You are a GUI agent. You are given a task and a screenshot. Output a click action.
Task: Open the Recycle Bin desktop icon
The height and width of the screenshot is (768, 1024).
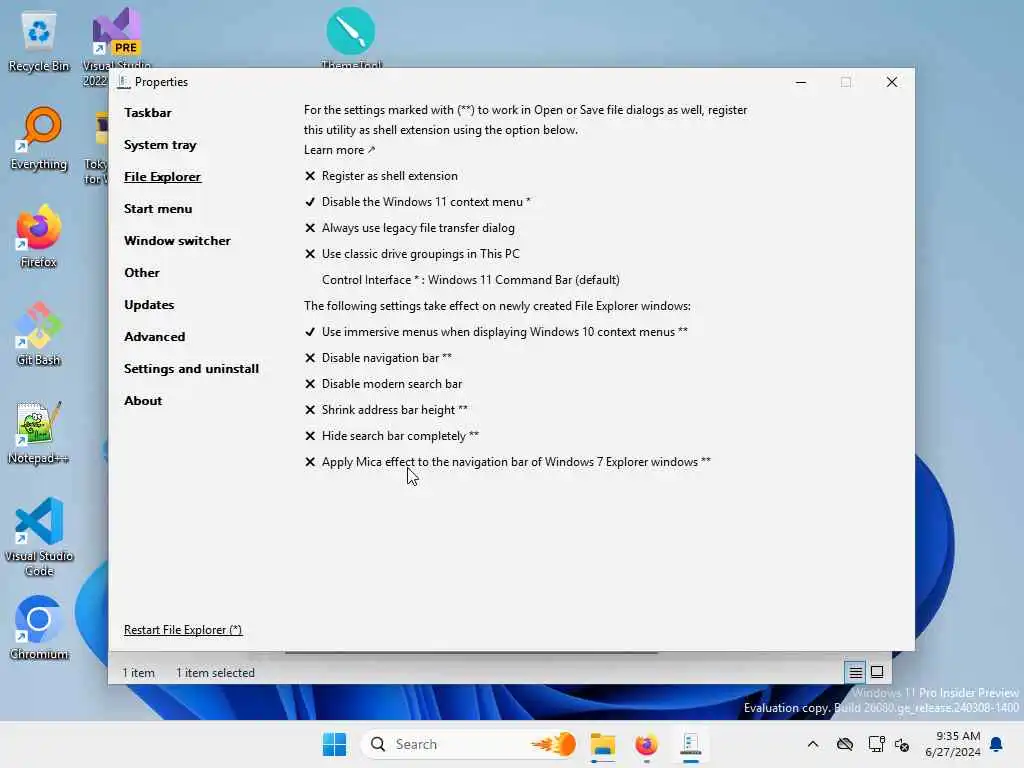39,42
